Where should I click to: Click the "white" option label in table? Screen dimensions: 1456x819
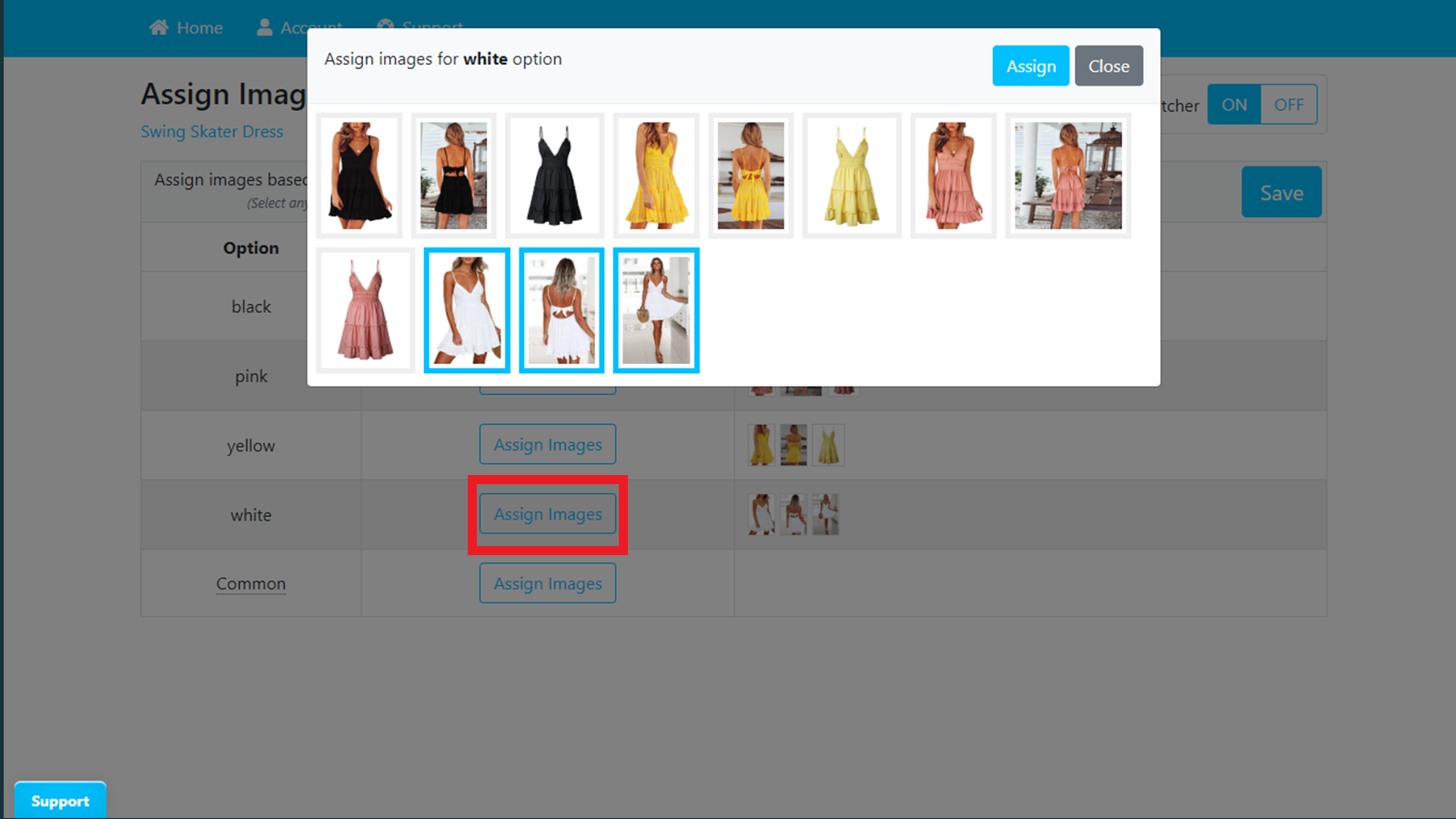(251, 515)
